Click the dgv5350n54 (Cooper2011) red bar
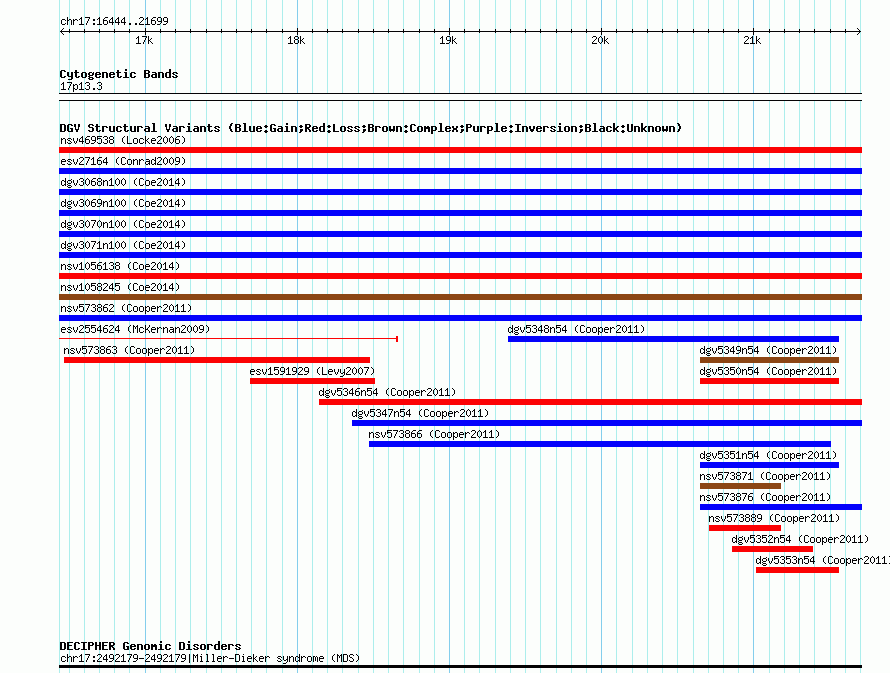 tap(769, 381)
